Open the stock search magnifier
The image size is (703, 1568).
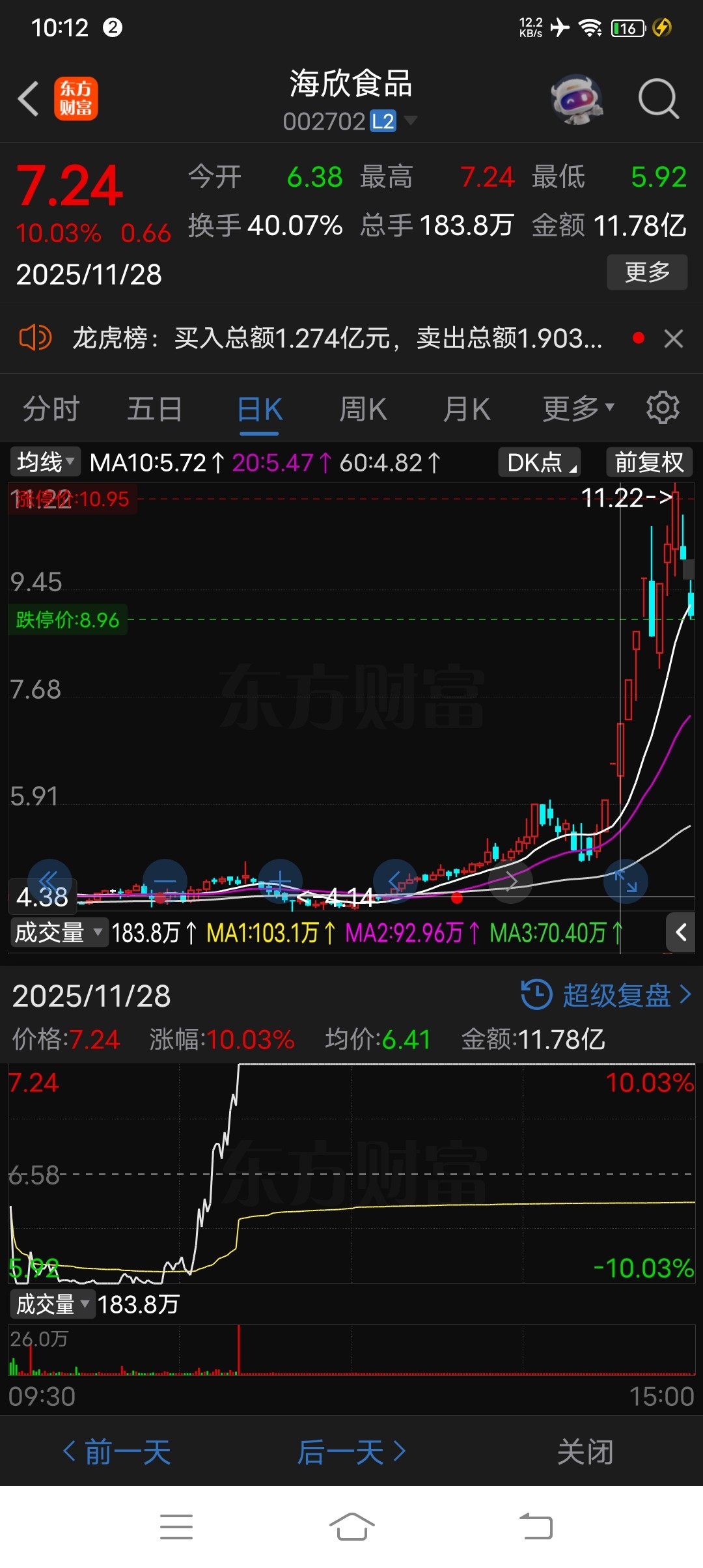click(658, 99)
